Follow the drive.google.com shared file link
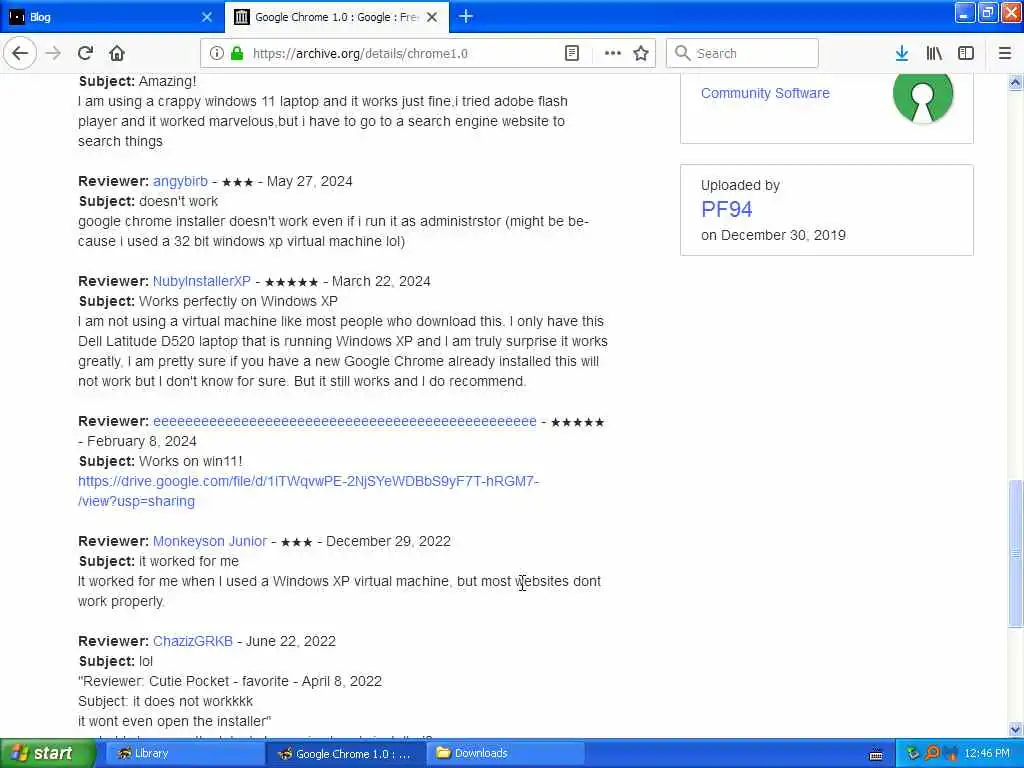 pyautogui.click(x=308, y=491)
